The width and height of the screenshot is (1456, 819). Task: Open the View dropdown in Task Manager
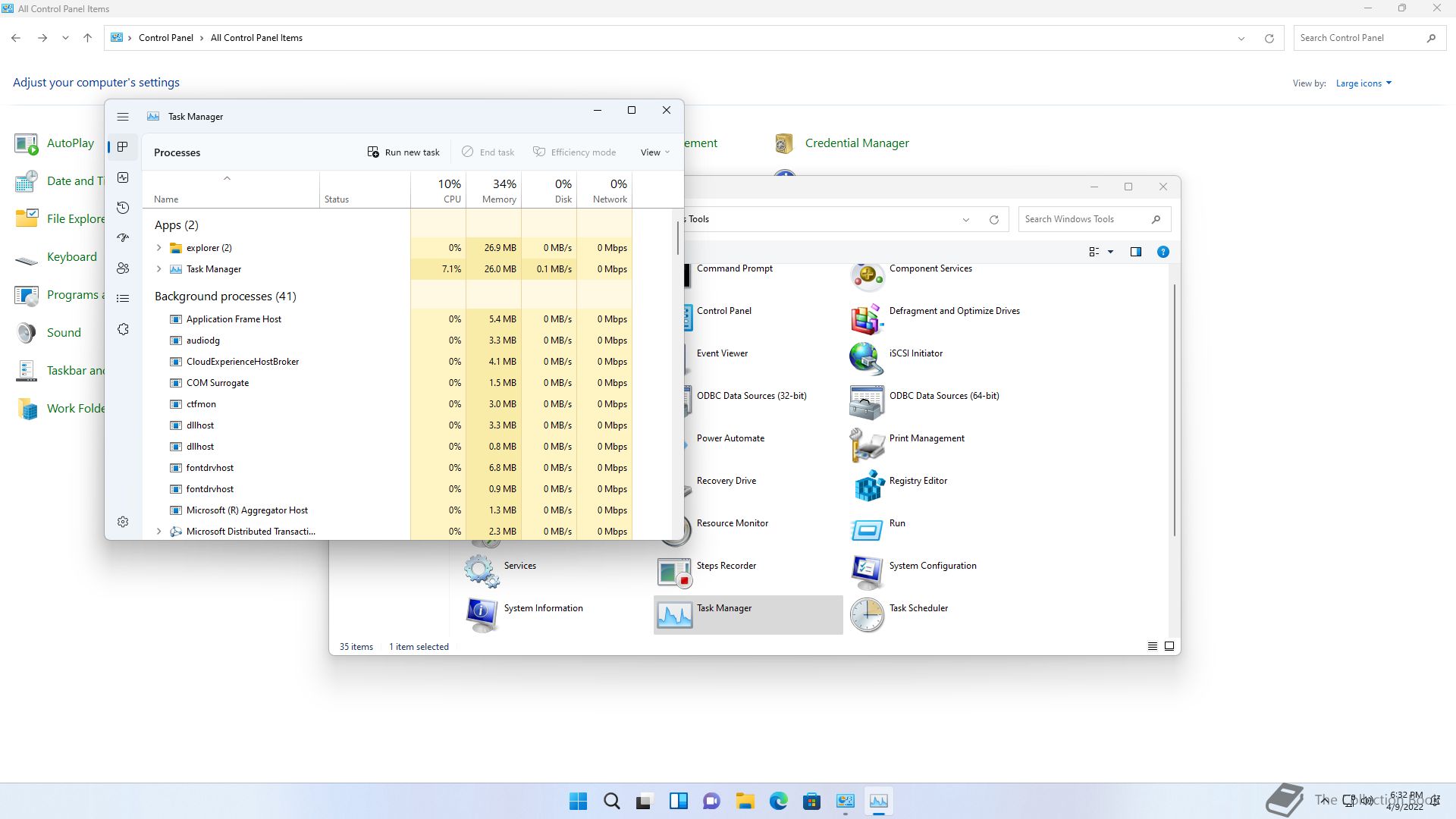655,152
